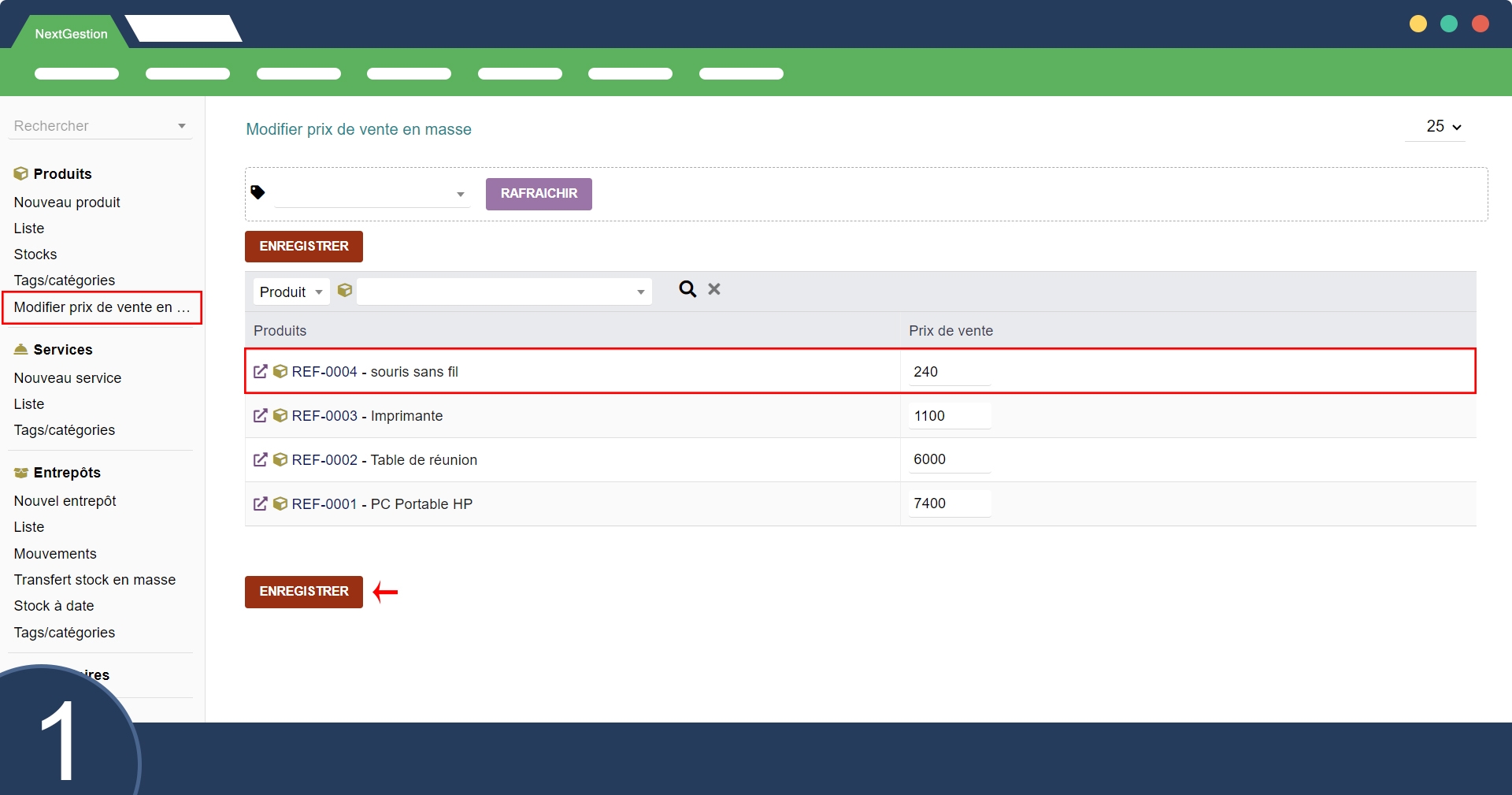Open the Produit filter type dropdown
This screenshot has height=795, width=1512.
pos(291,292)
